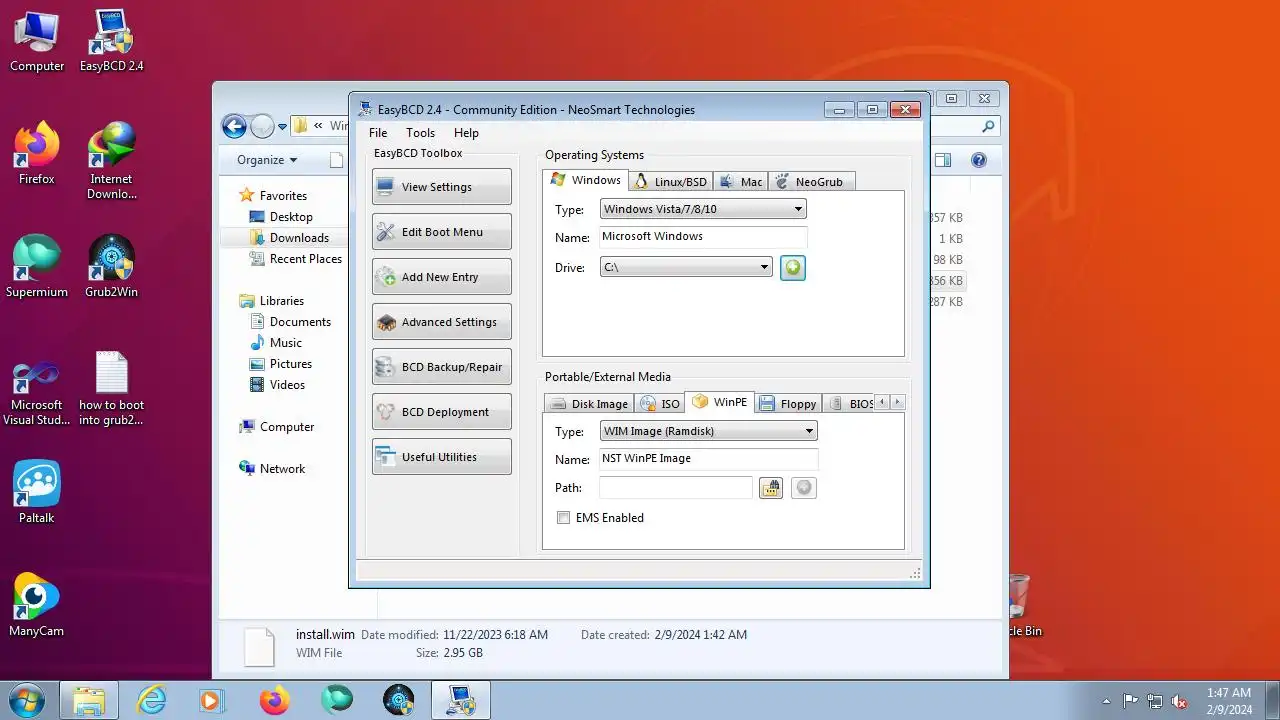The height and width of the screenshot is (720, 1280).
Task: Select the how to boot into grub2 file
Action: (x=112, y=388)
